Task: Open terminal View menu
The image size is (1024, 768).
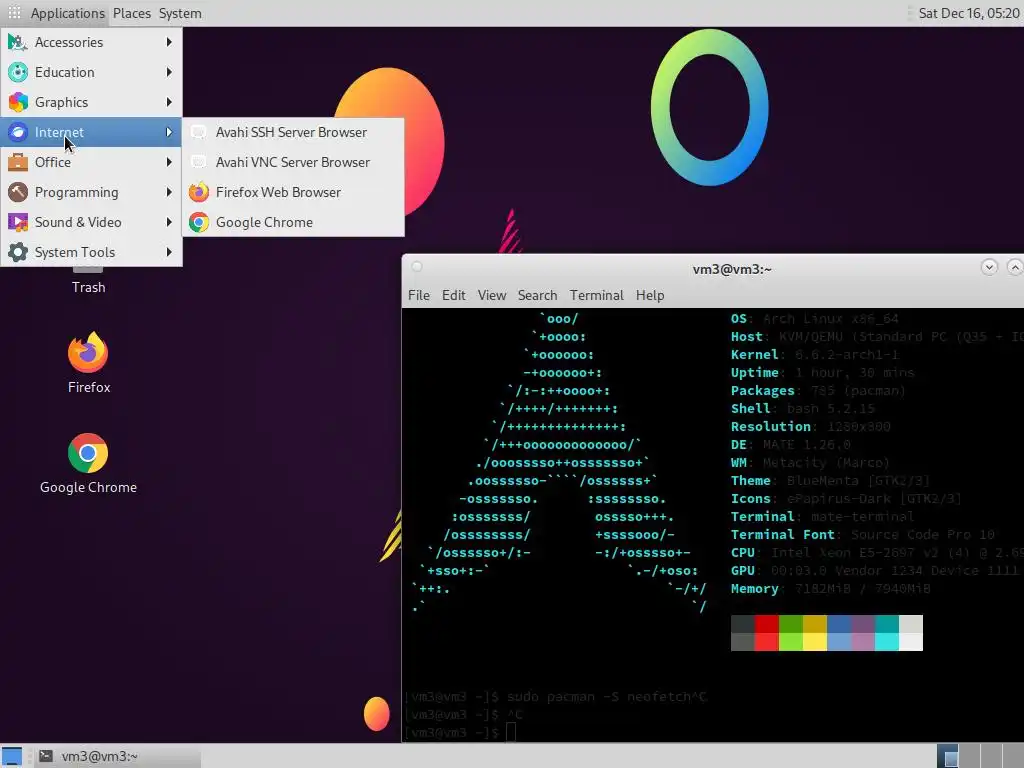Action: point(492,295)
